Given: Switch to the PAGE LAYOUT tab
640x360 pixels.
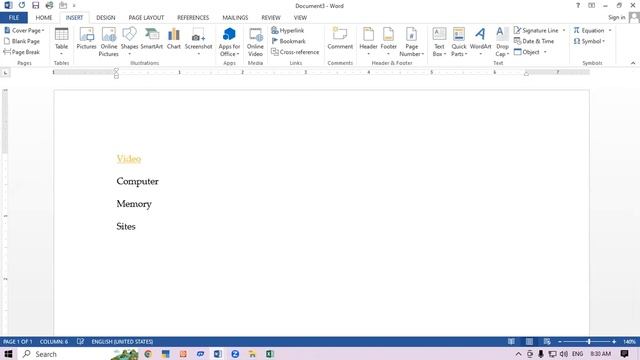Looking at the screenshot, I should point(146,18).
